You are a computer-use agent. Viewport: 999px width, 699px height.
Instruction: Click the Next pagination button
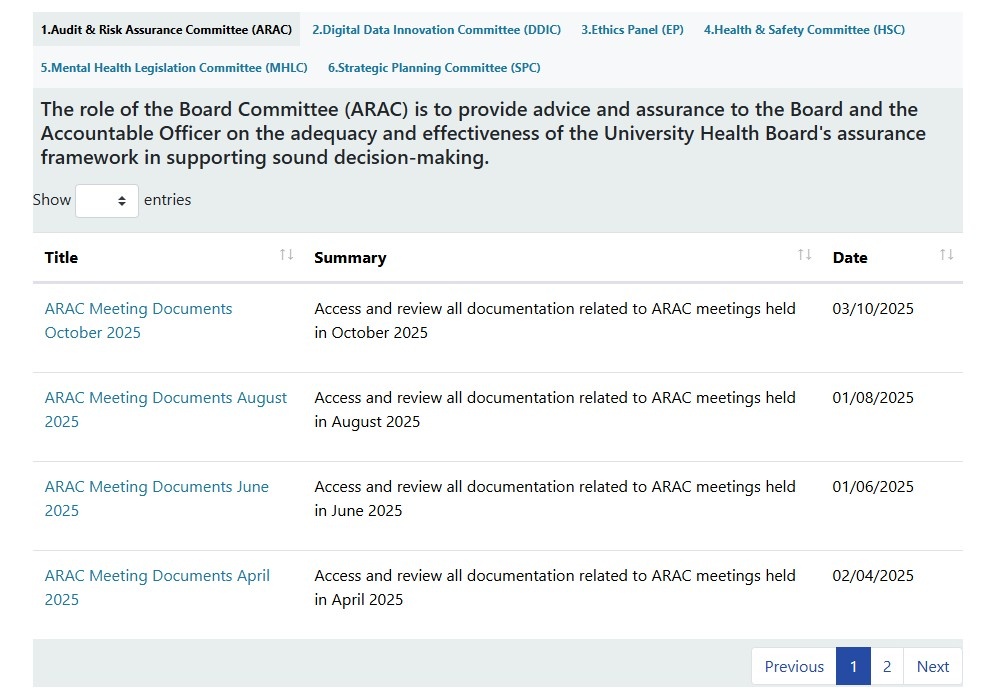click(x=933, y=667)
